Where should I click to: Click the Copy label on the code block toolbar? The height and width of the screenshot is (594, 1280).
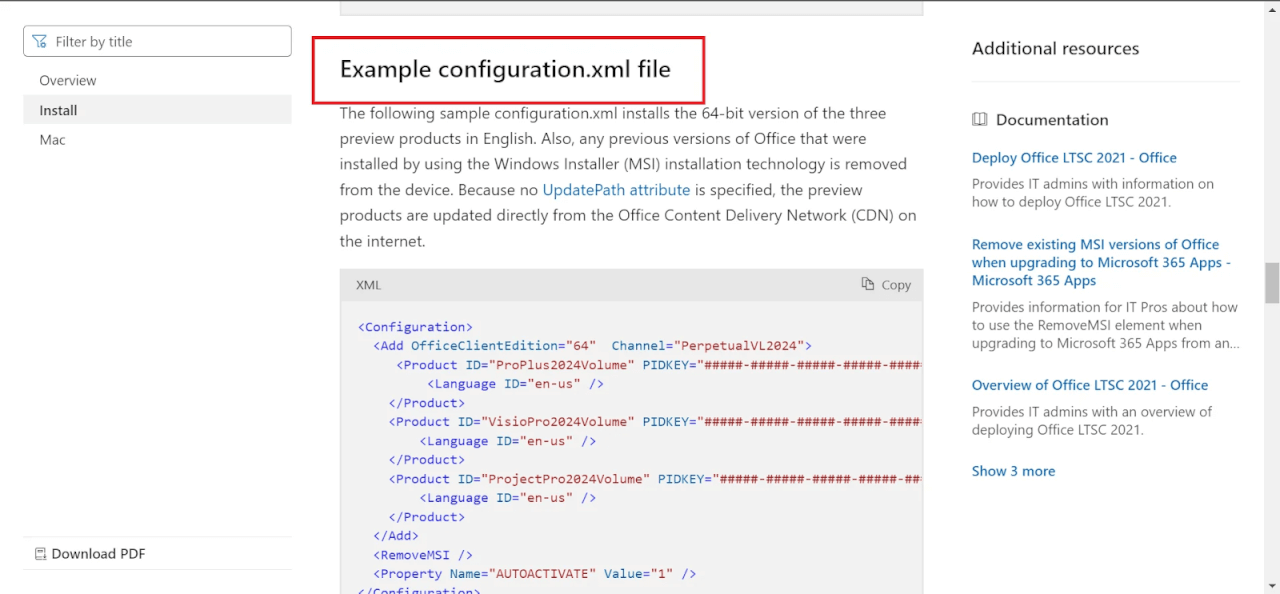click(896, 284)
